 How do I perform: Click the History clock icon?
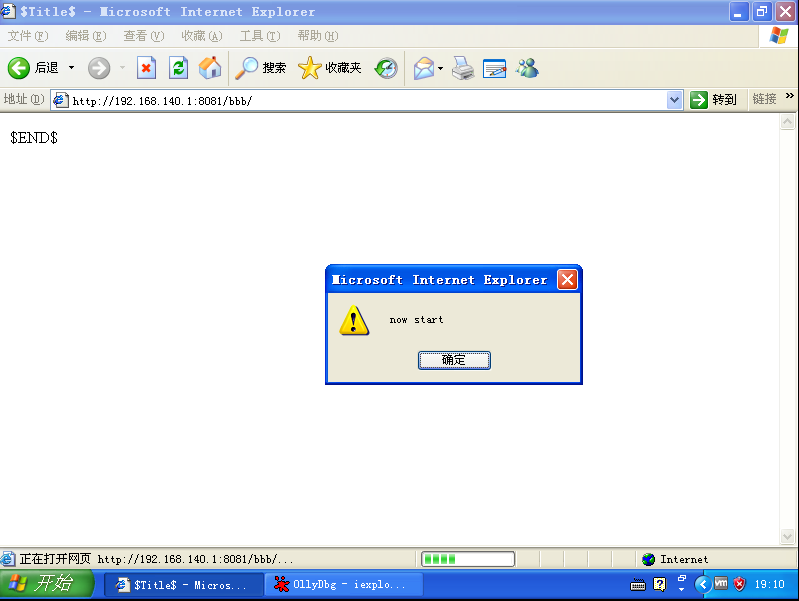tap(386, 68)
